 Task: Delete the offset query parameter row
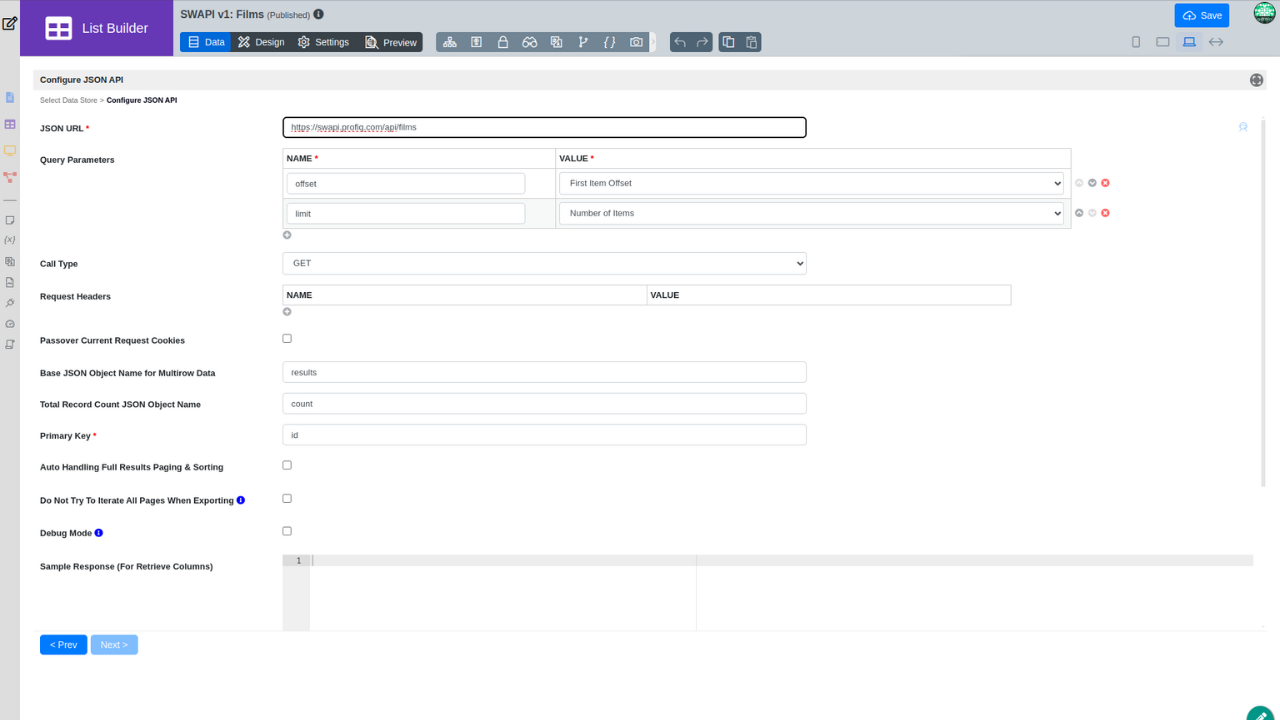(x=1106, y=183)
